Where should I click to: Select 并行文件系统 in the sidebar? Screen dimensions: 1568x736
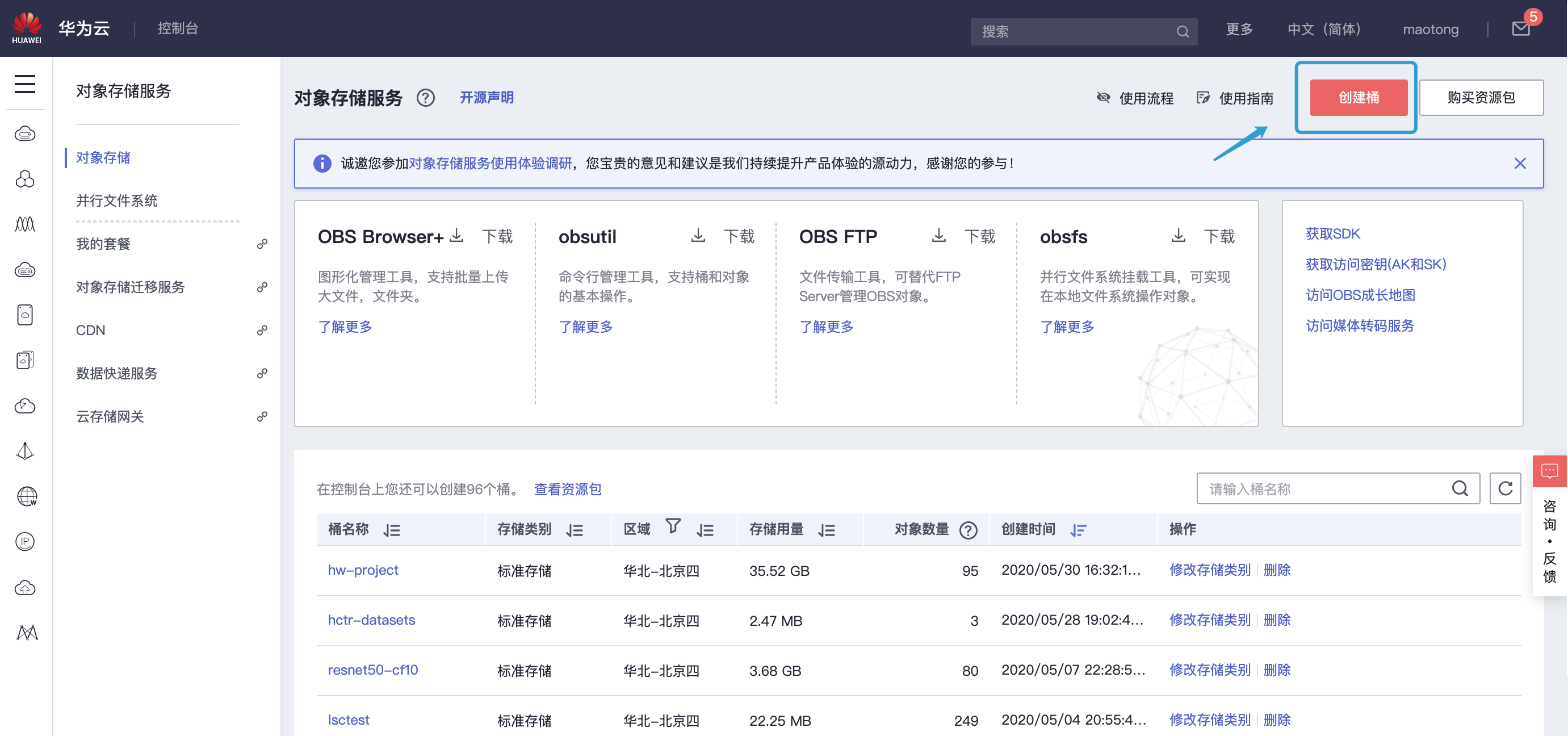(x=117, y=201)
